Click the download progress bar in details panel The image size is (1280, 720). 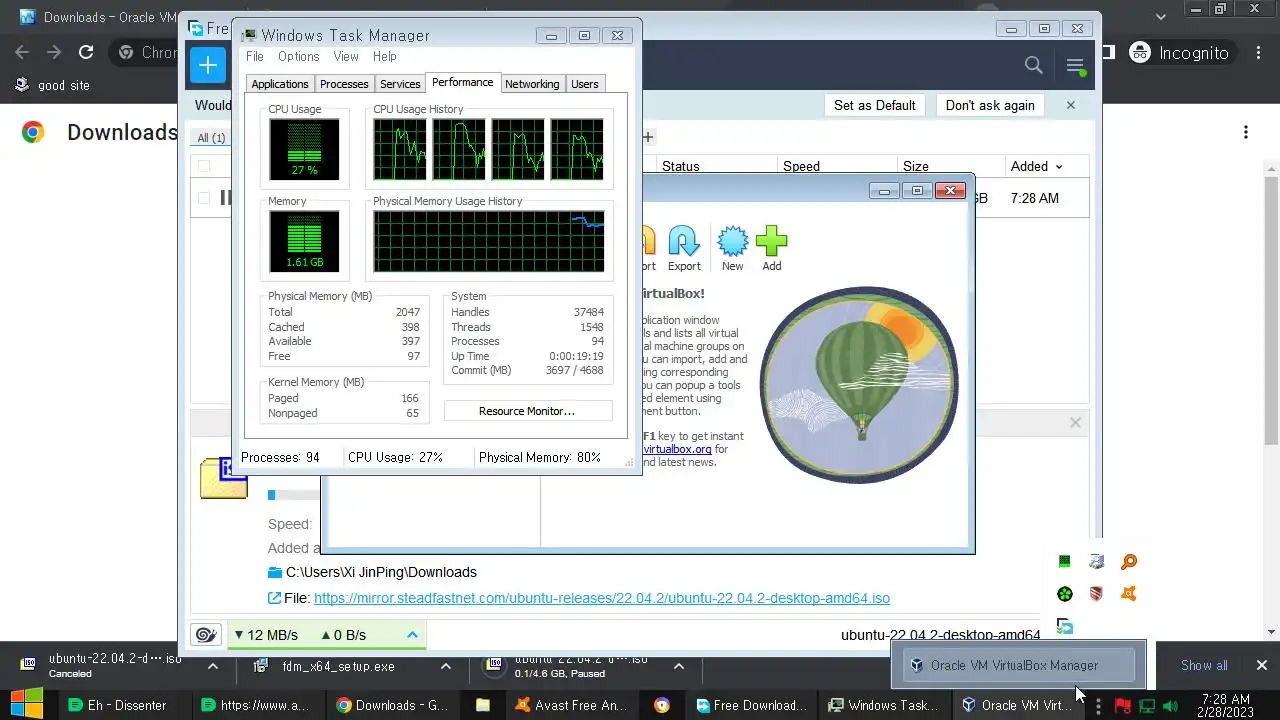point(294,495)
